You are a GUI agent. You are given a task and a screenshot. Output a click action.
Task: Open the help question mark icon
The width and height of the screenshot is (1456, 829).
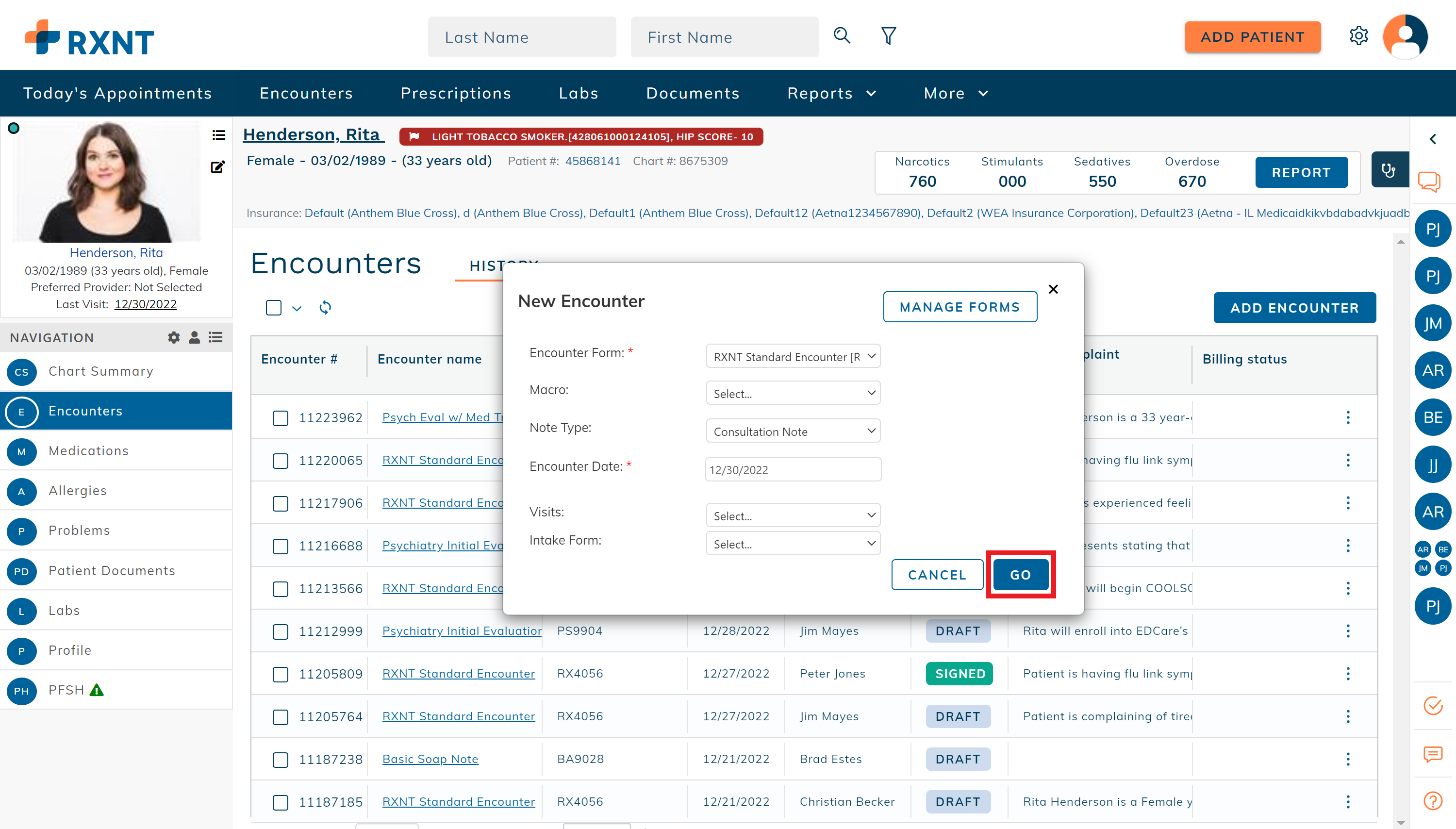[x=1433, y=801]
